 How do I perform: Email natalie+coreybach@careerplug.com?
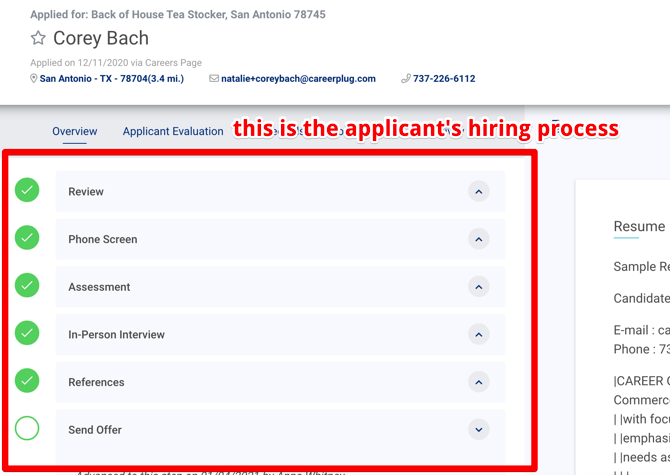(x=298, y=79)
